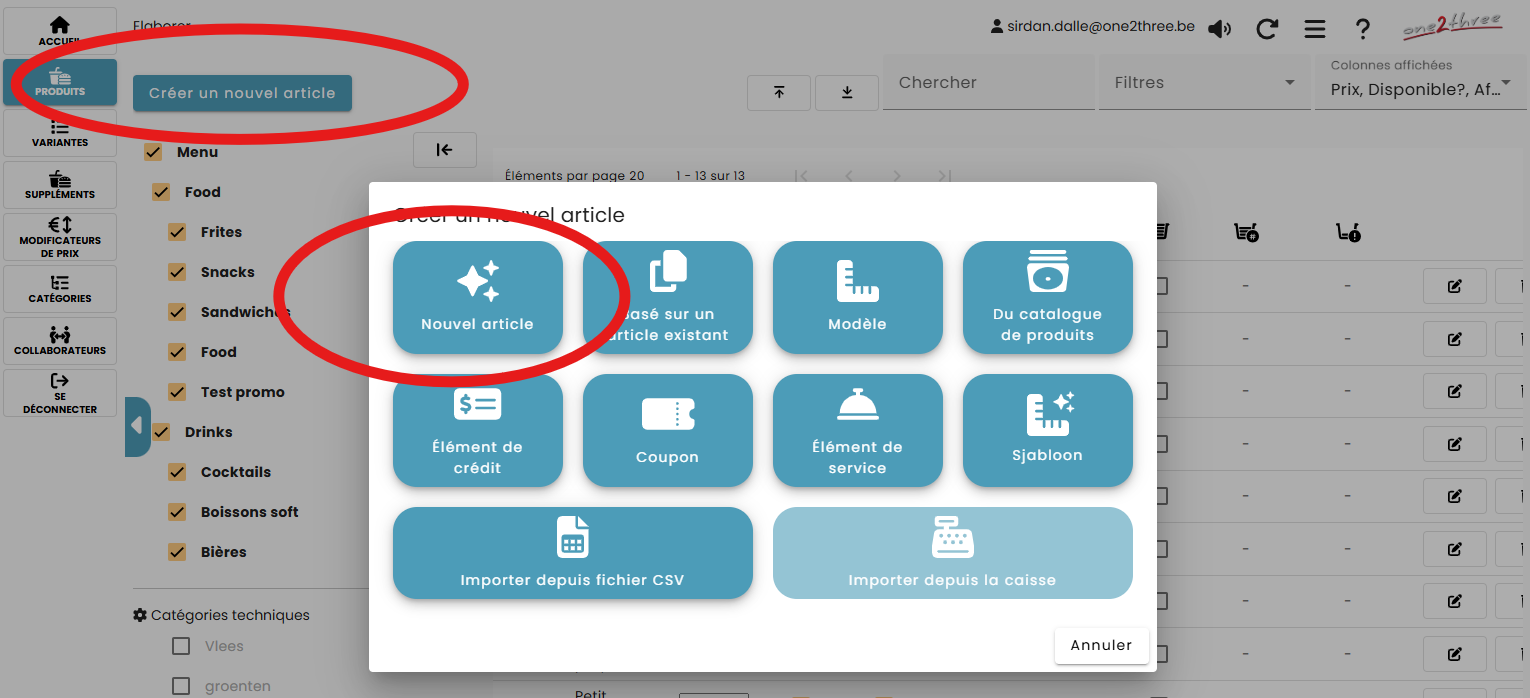The width and height of the screenshot is (1530, 698).
Task: Uncheck the Frites category checkbox
Action: [x=178, y=232]
